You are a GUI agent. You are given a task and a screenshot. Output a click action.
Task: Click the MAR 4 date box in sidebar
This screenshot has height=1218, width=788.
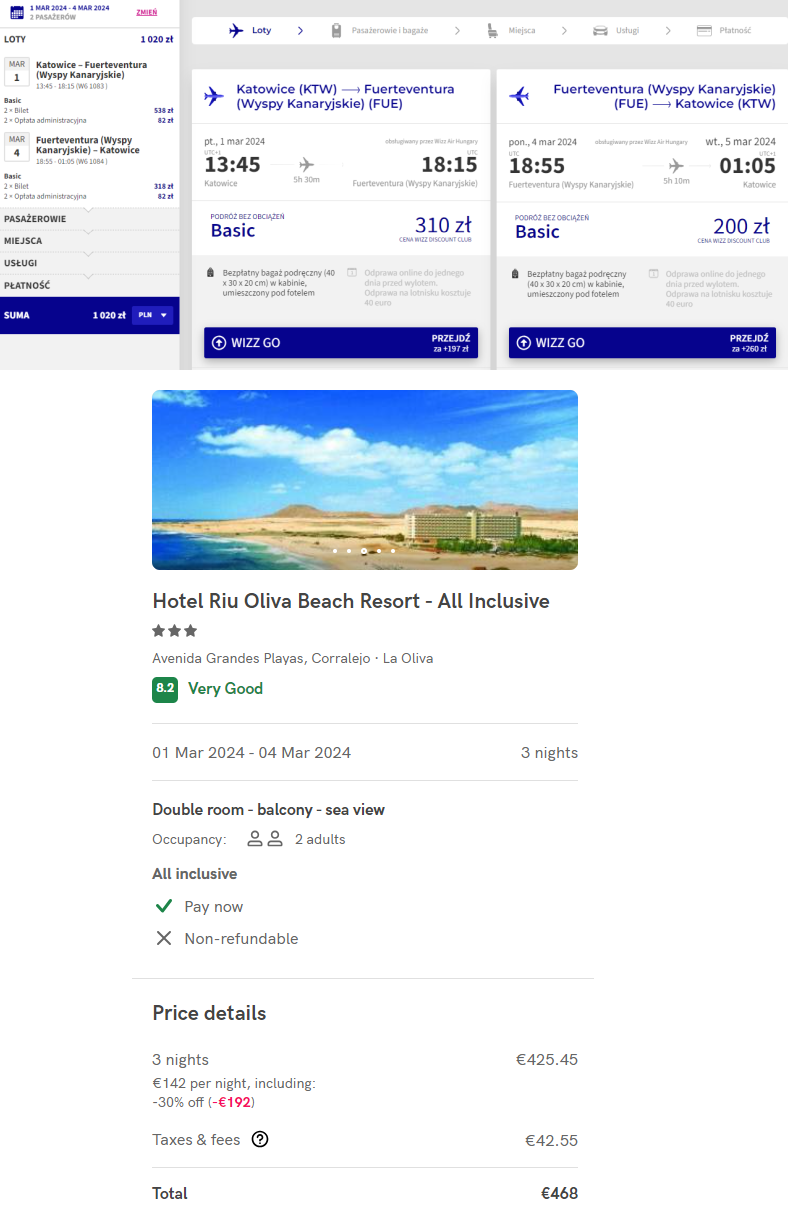[x=16, y=146]
